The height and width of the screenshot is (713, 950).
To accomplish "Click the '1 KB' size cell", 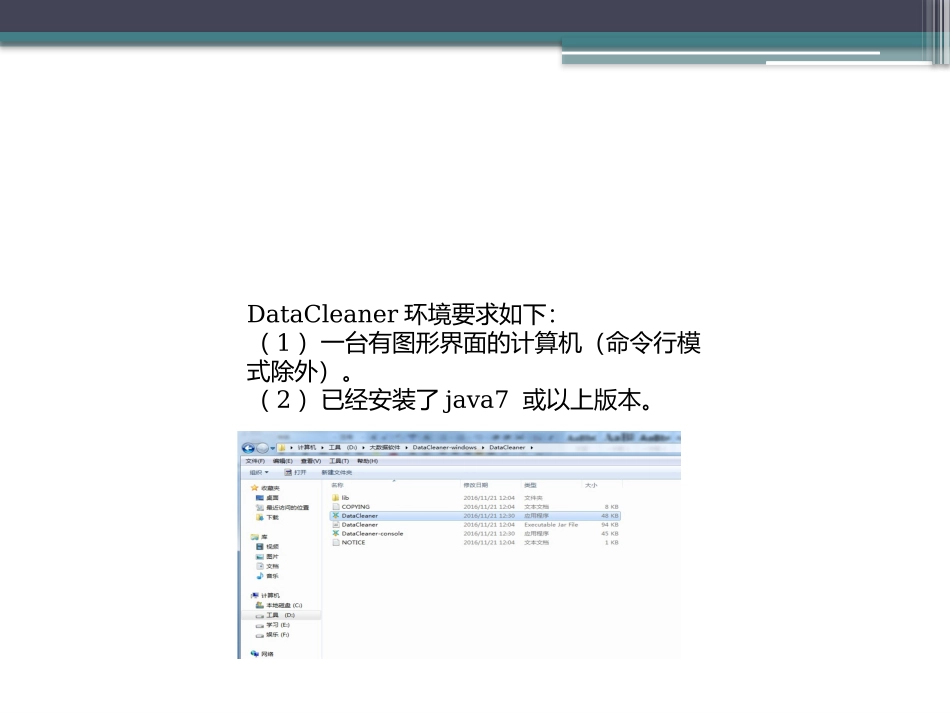I will (611, 542).
